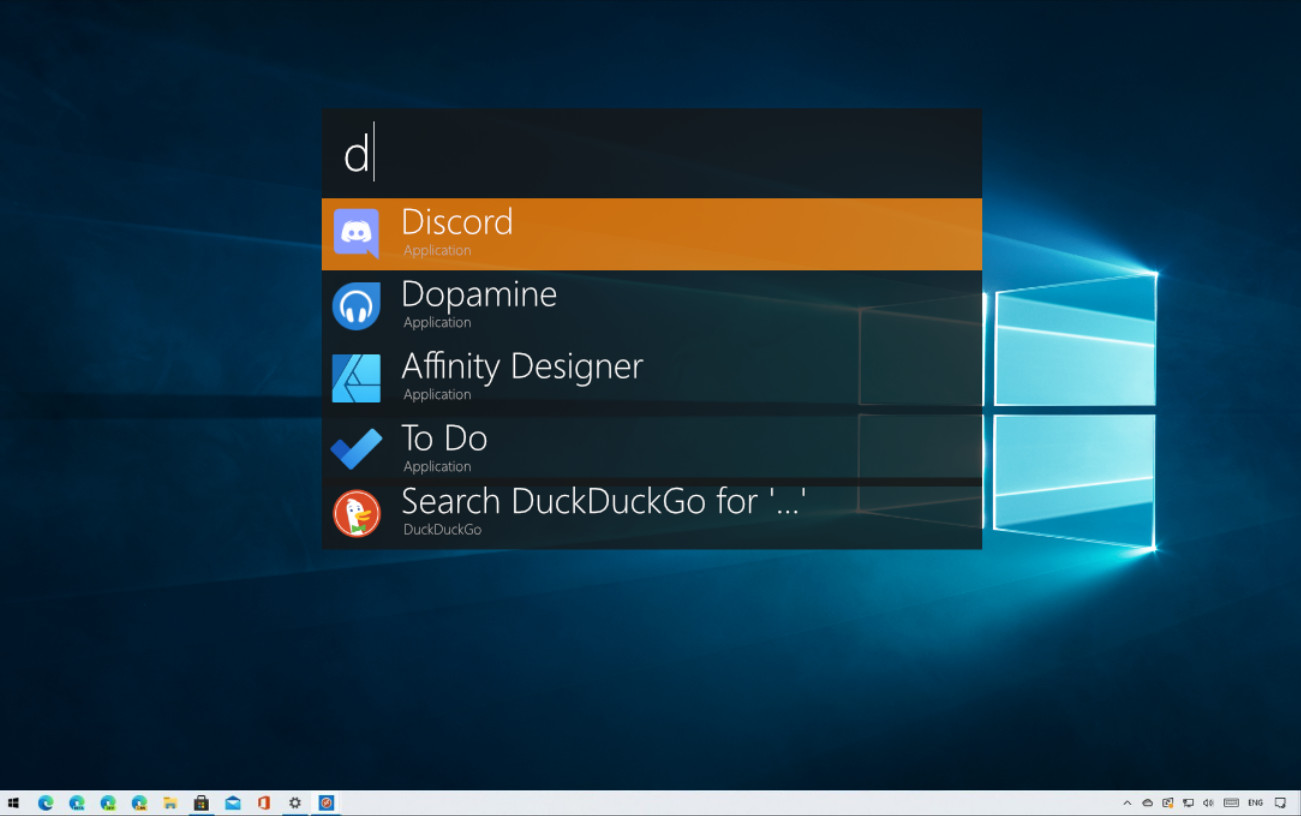Open Microsoft Edge stable from taskbar
1301x816 pixels.
coord(46,803)
